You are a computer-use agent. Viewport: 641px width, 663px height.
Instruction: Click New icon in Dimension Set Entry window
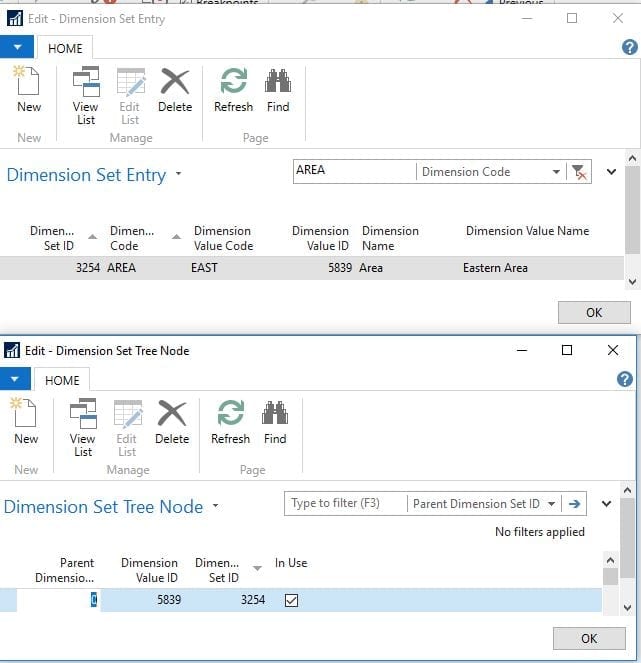click(29, 90)
